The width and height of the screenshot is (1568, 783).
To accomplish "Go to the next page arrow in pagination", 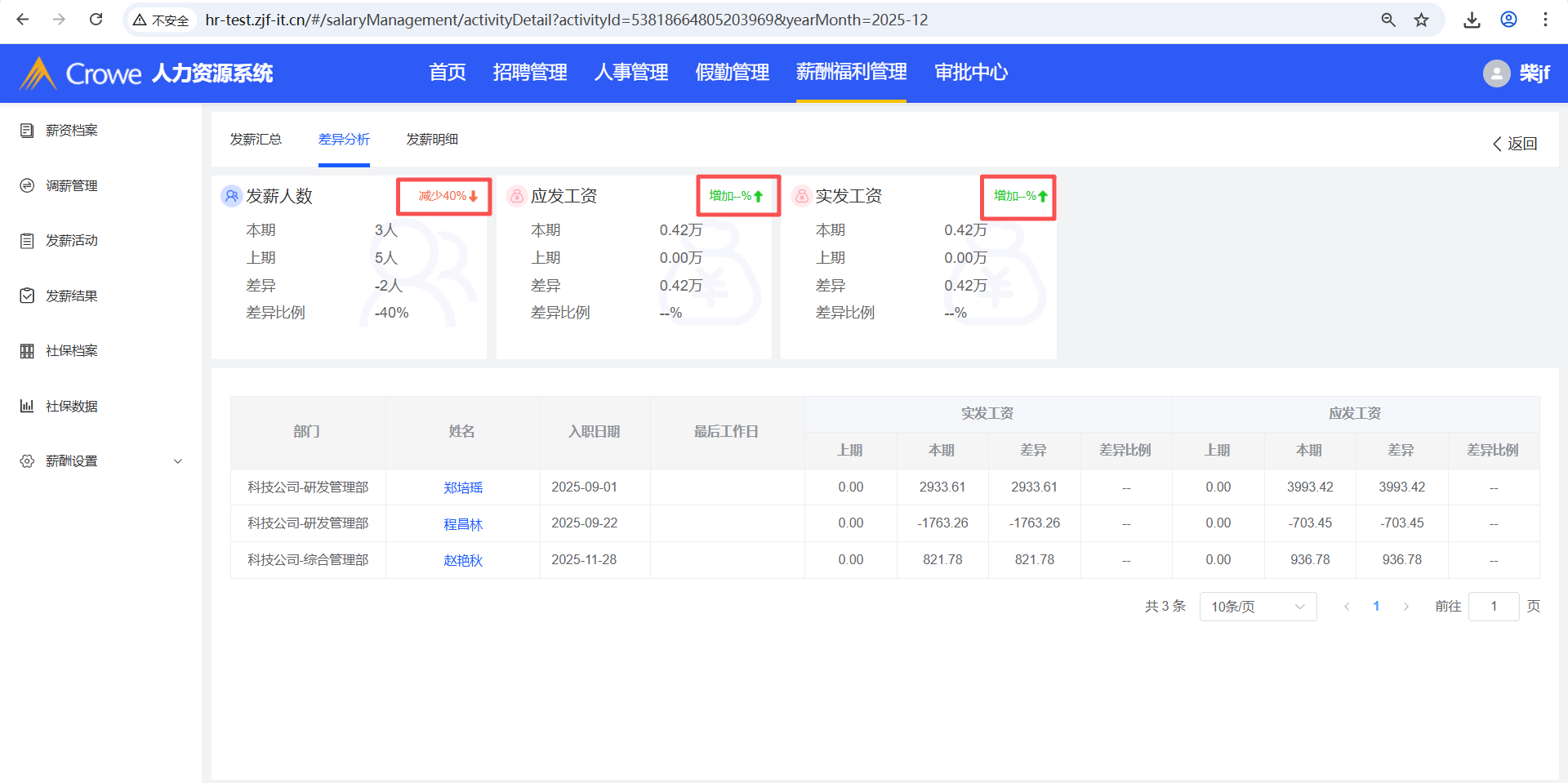I will (x=1405, y=607).
